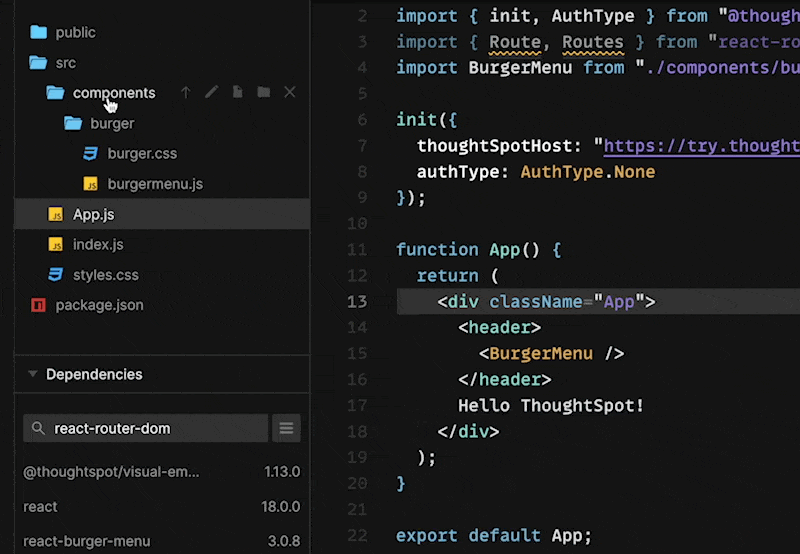
Task: Click export default App line
Action: pos(494,536)
